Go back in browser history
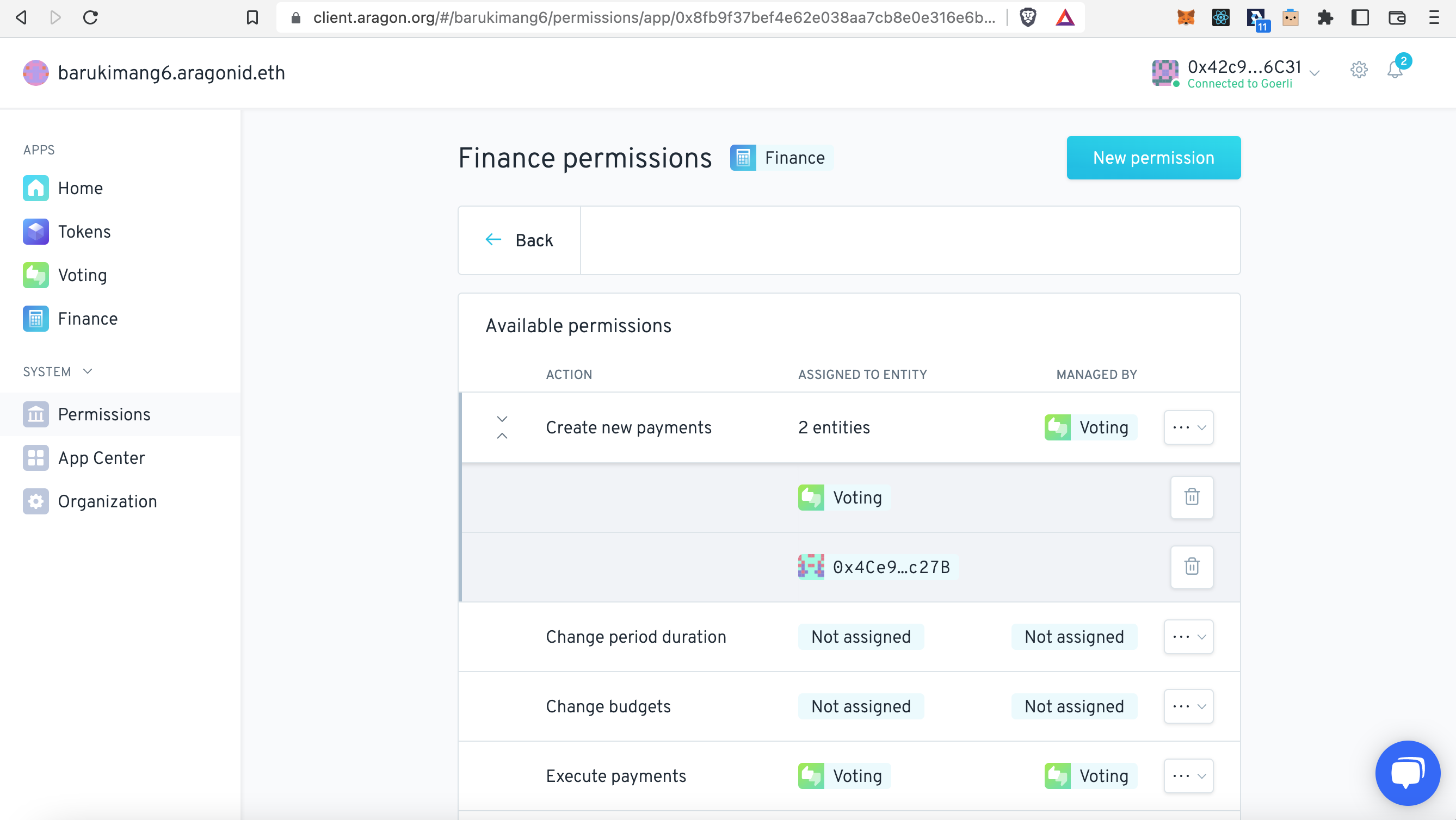 pyautogui.click(x=21, y=17)
